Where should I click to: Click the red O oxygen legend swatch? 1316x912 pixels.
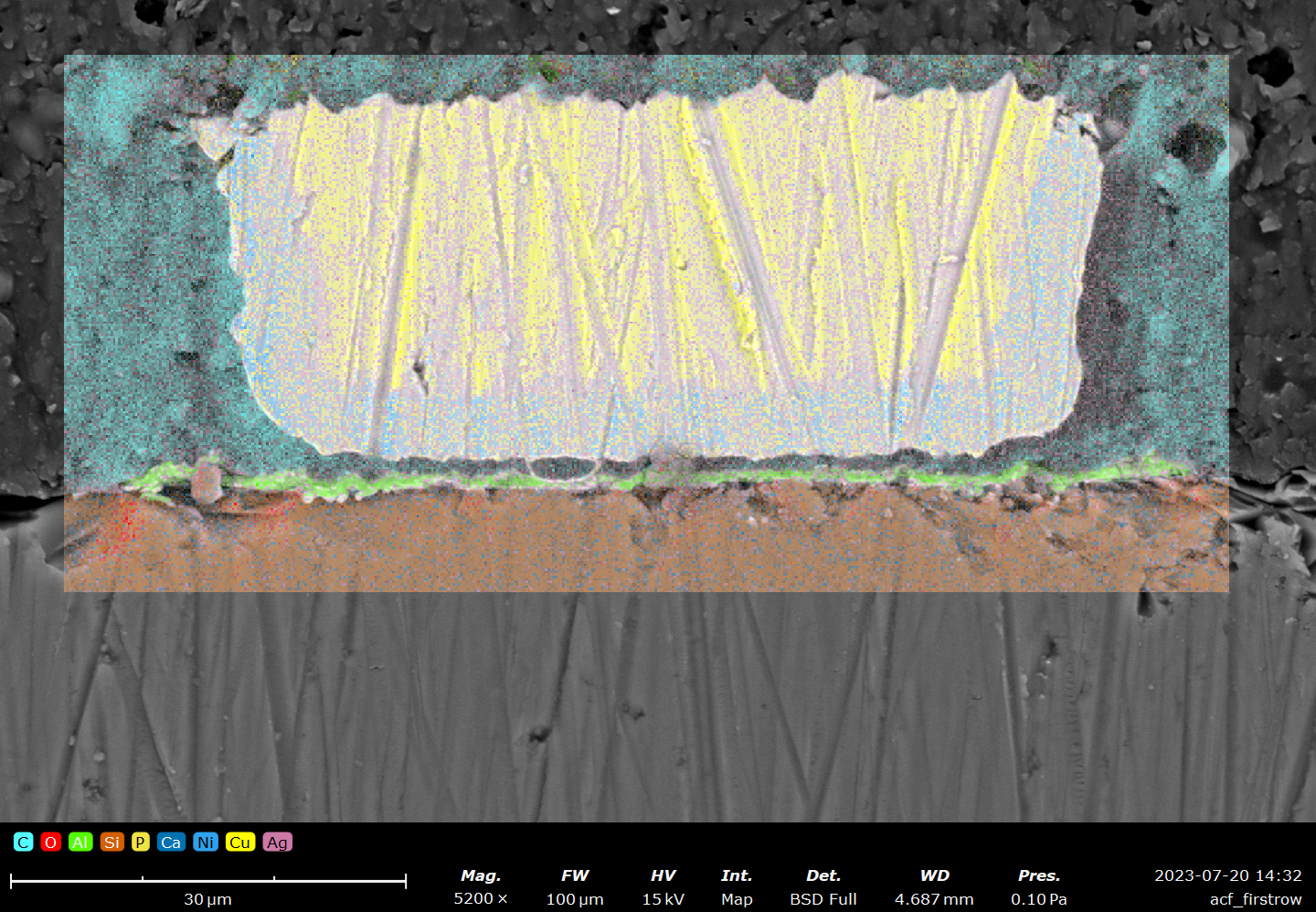pyautogui.click(x=51, y=842)
